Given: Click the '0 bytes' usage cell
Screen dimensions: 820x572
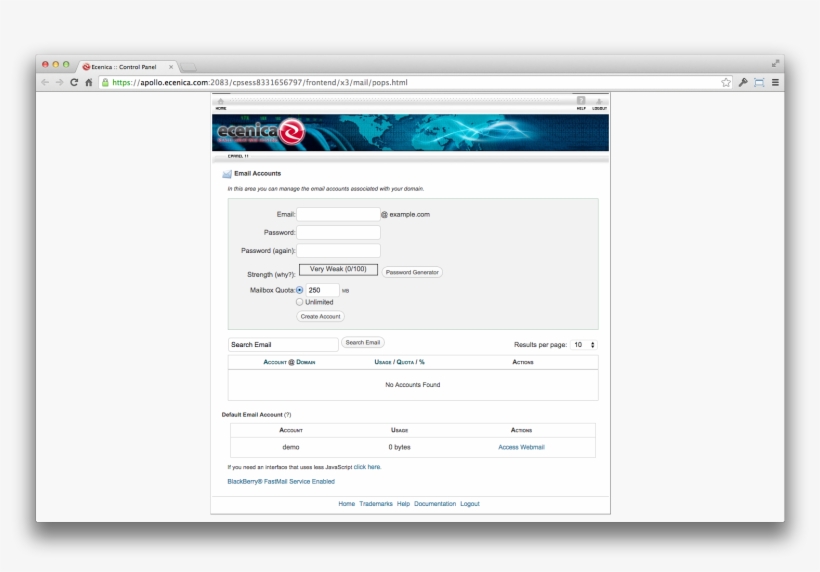Looking at the screenshot, I should 400,447.
